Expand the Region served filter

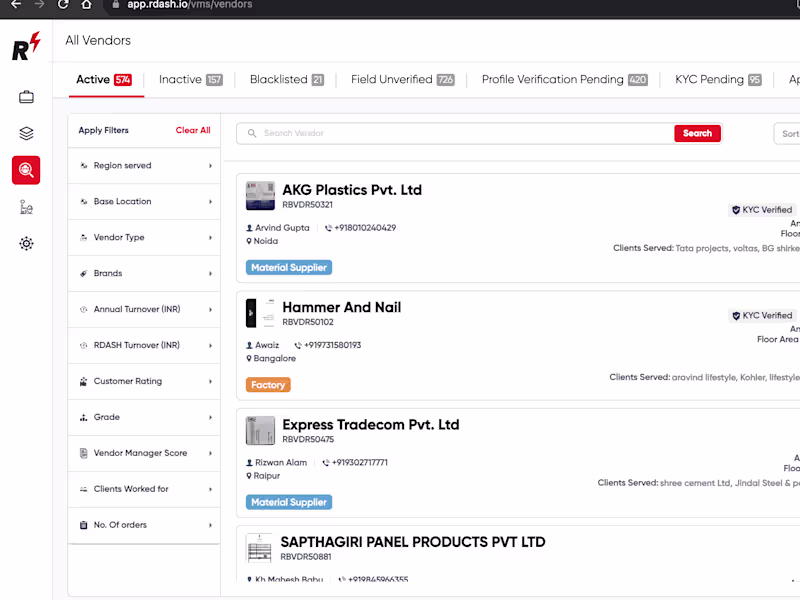coord(144,166)
